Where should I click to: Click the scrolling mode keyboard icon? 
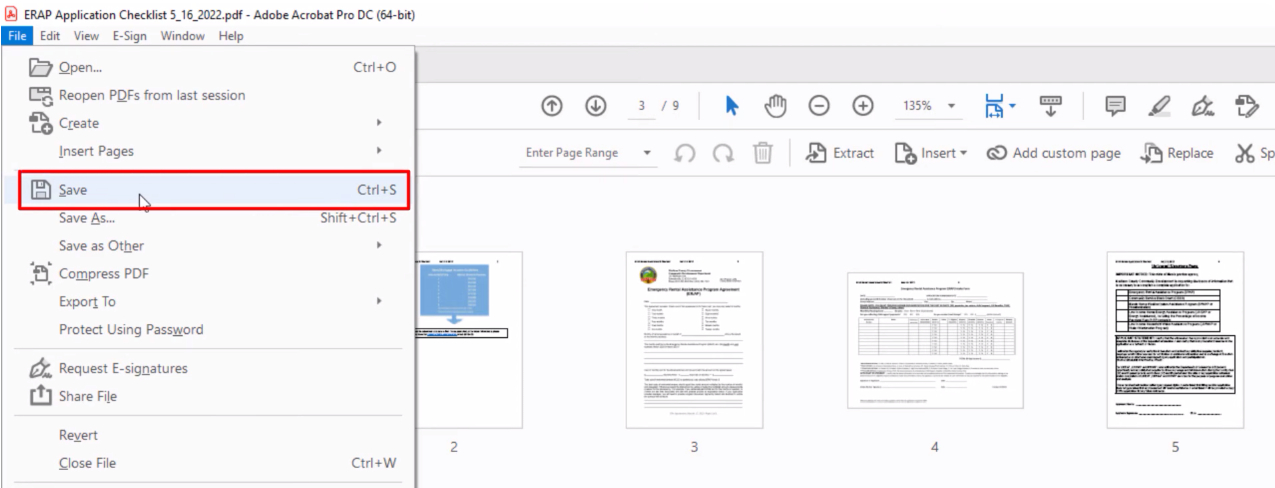1050,105
